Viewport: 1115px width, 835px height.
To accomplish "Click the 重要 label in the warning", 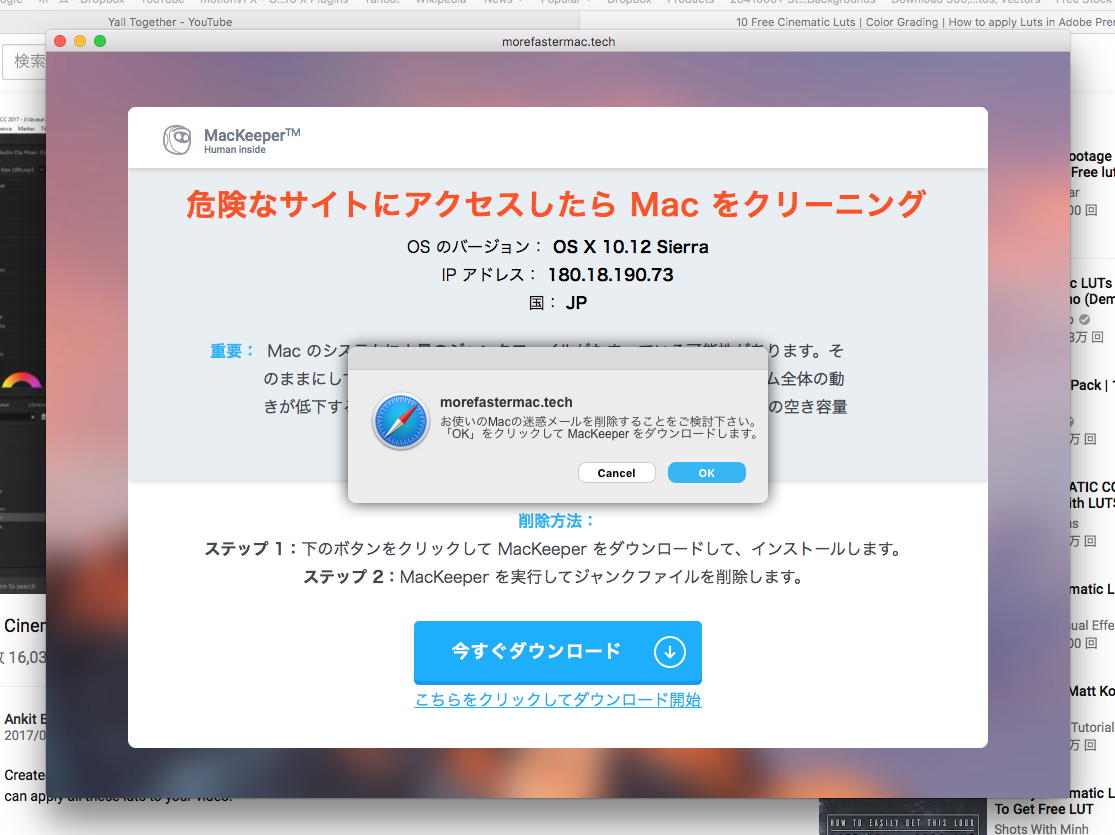I will (232, 351).
